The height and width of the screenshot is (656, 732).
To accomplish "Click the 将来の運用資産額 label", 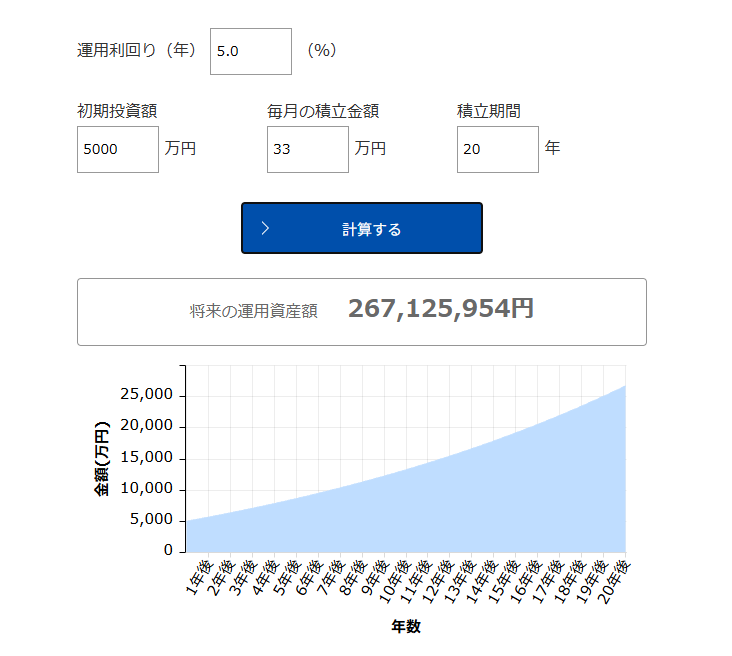I will pyautogui.click(x=254, y=311).
